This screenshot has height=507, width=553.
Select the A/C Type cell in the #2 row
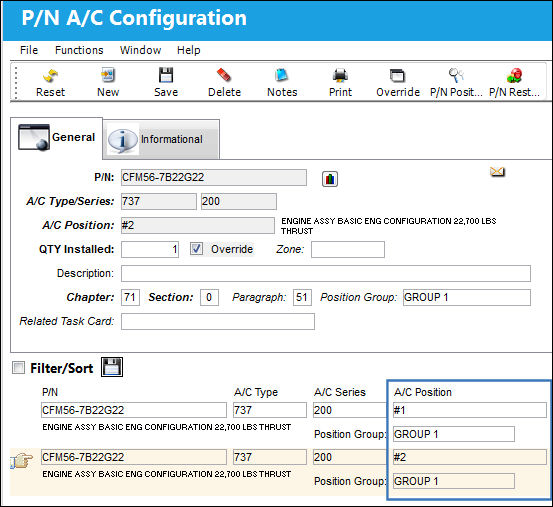(270, 457)
